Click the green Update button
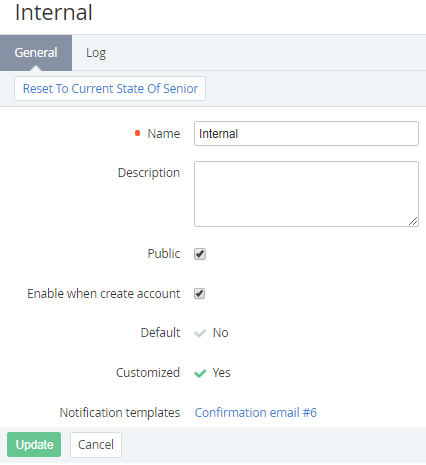 (x=34, y=444)
